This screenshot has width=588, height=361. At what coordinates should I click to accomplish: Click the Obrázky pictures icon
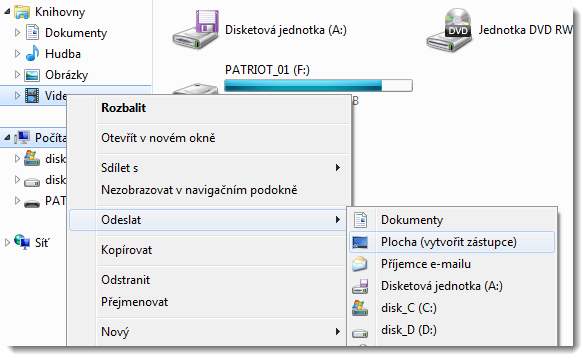32,75
